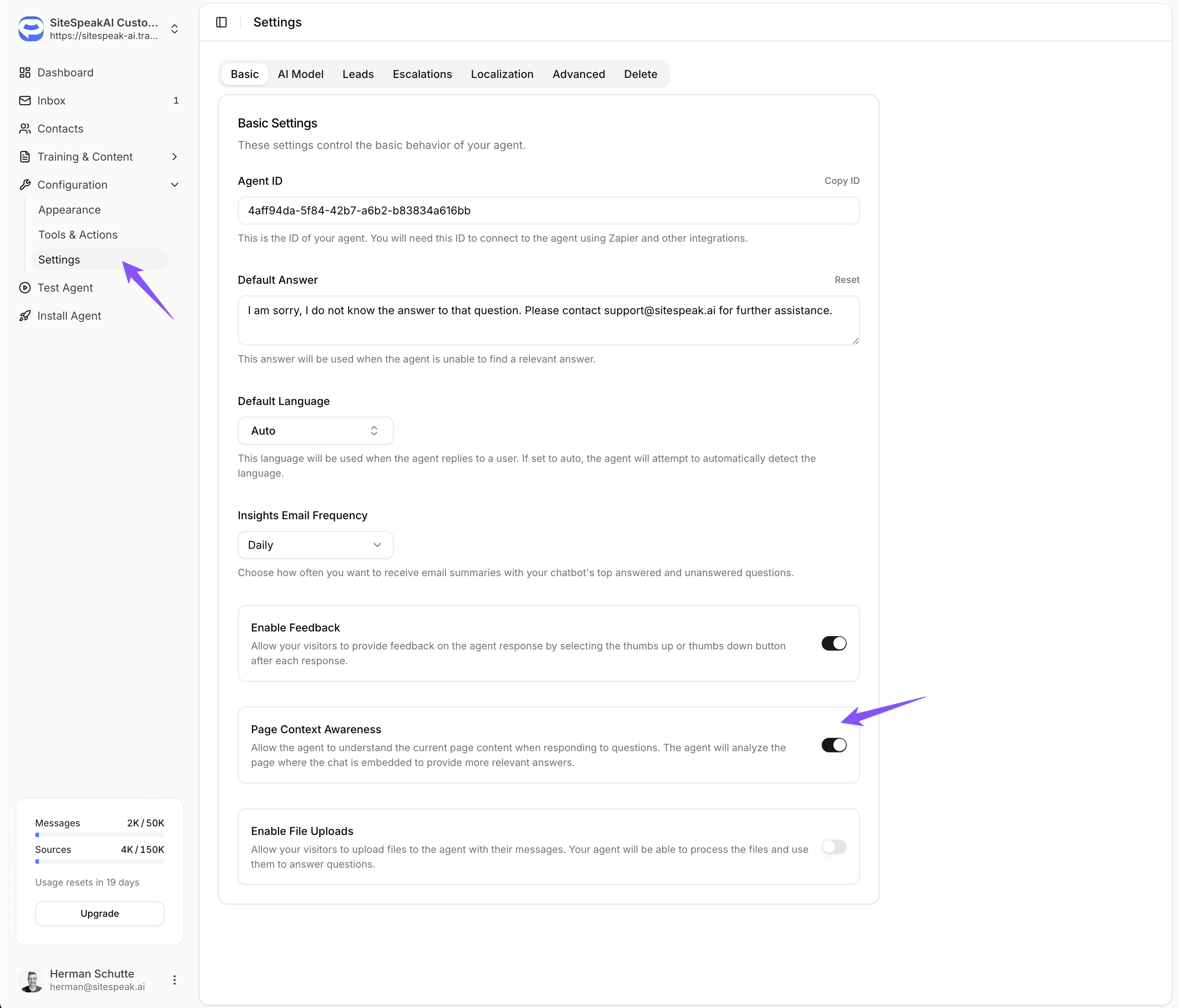Expand the Training & Content section
Image resolution: width=1178 pixels, height=1008 pixels.
click(x=175, y=157)
